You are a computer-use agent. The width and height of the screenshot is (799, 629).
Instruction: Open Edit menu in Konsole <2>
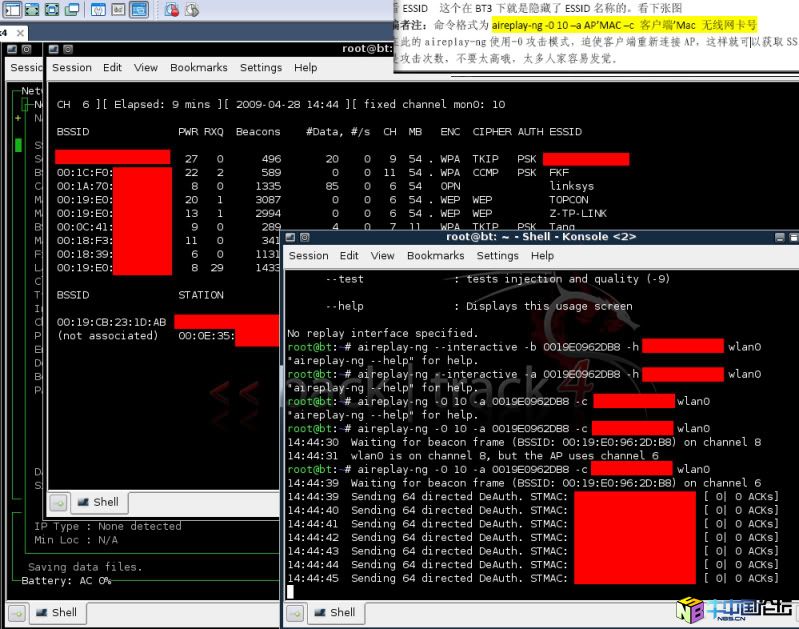[349, 255]
